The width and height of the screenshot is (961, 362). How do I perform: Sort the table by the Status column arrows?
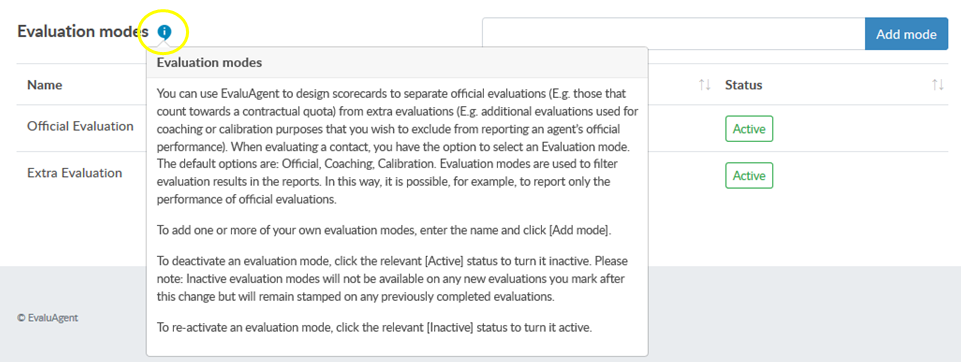click(x=938, y=85)
